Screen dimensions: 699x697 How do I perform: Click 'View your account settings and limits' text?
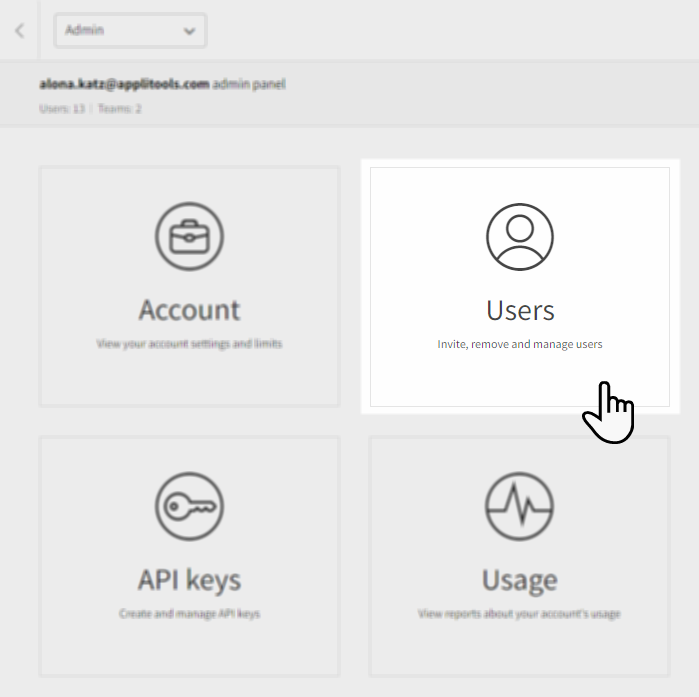[189, 344]
